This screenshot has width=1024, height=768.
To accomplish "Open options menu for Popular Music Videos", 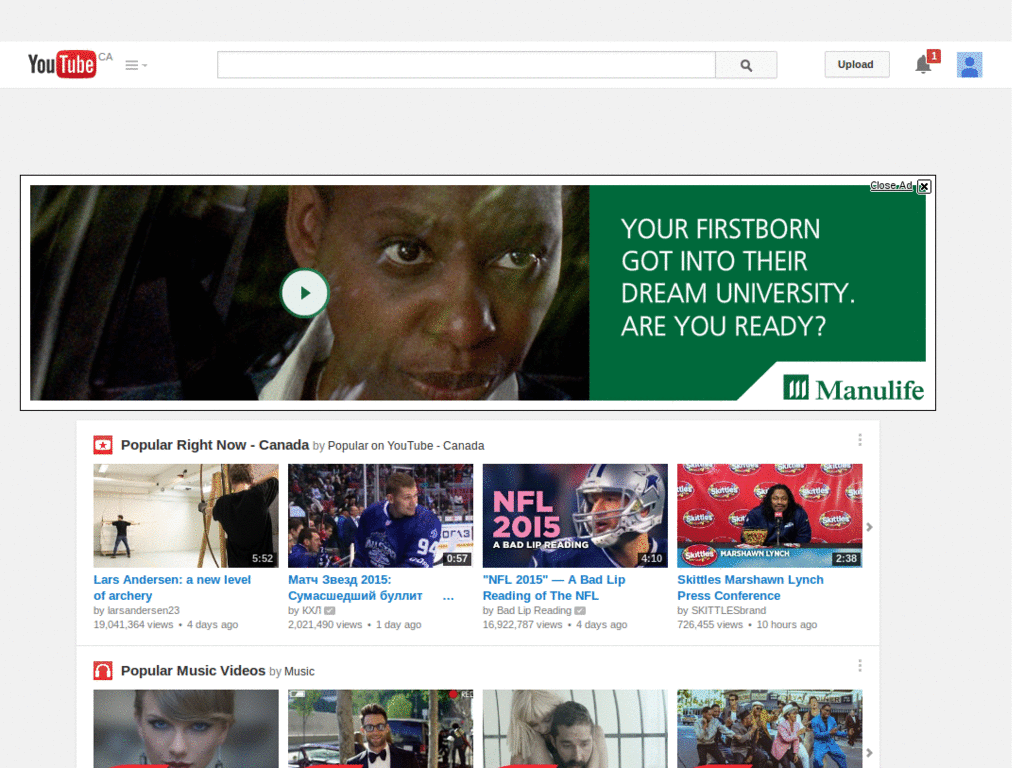I will (x=859, y=665).
